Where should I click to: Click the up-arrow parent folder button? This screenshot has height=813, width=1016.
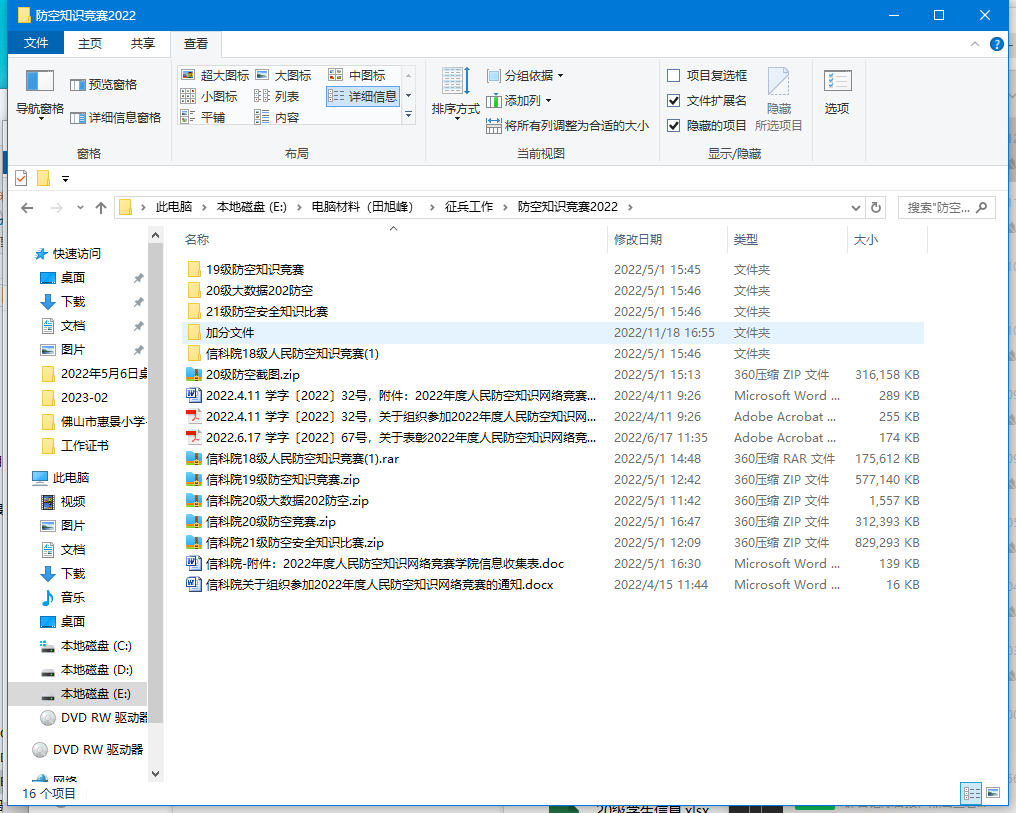pyautogui.click(x=100, y=207)
